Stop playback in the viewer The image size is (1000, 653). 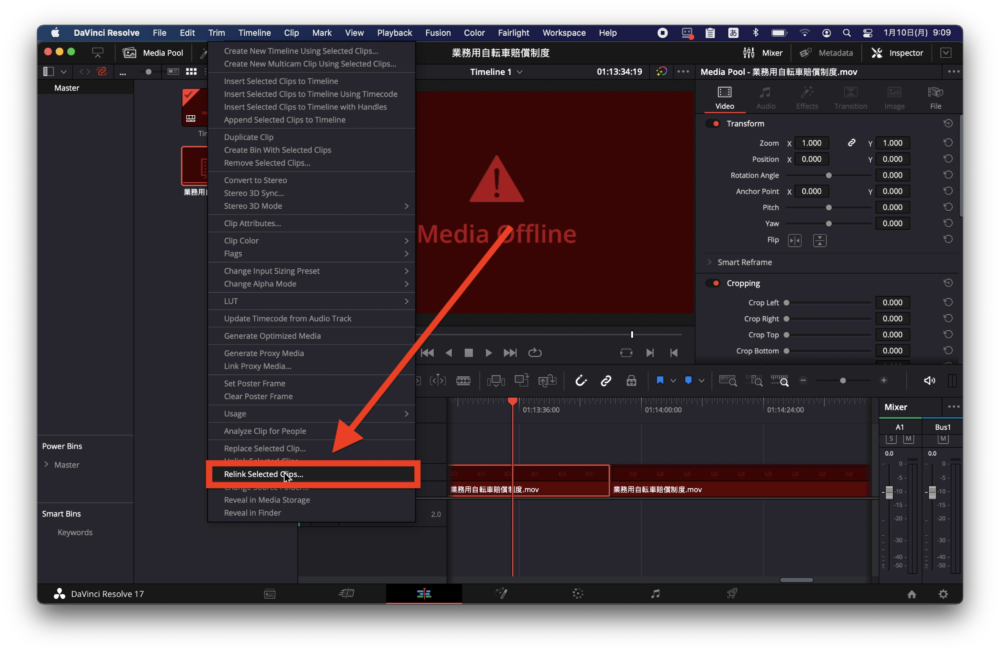pyautogui.click(x=469, y=353)
